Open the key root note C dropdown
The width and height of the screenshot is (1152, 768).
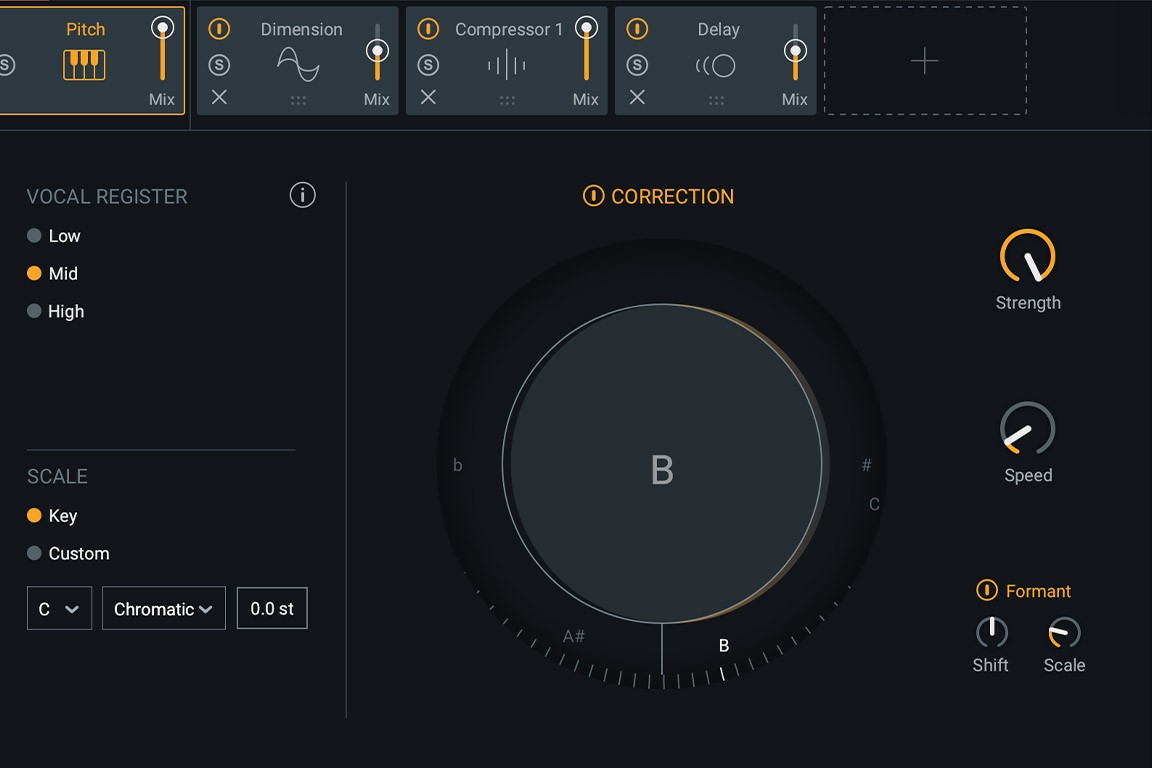[x=59, y=608]
